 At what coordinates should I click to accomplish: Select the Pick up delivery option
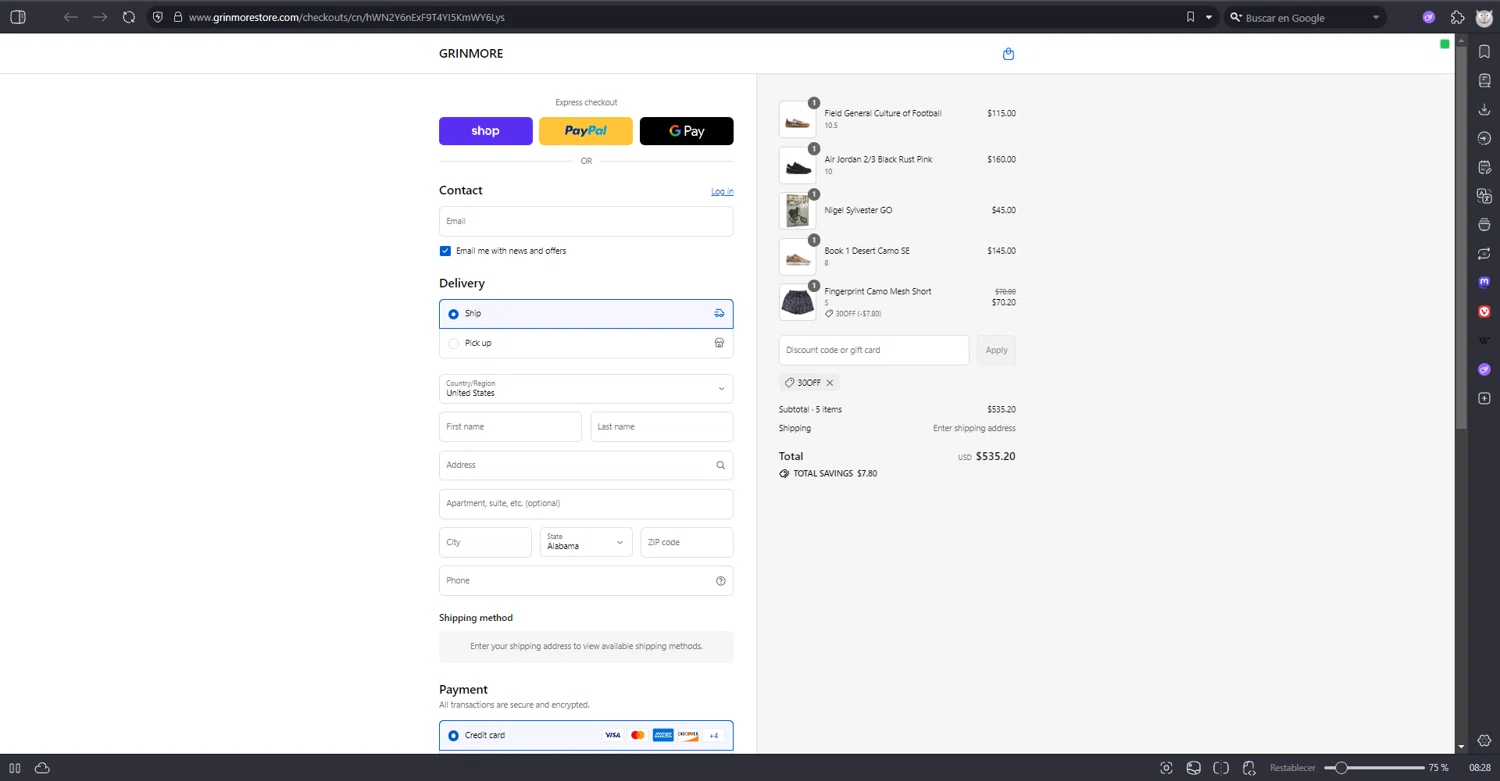586,343
